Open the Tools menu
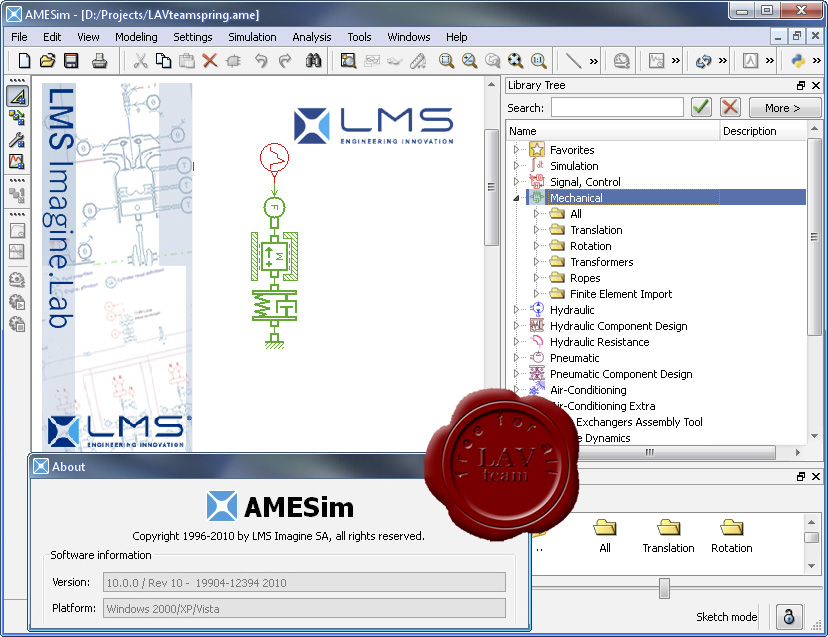Viewport: 828px width, 637px height. pos(359,36)
